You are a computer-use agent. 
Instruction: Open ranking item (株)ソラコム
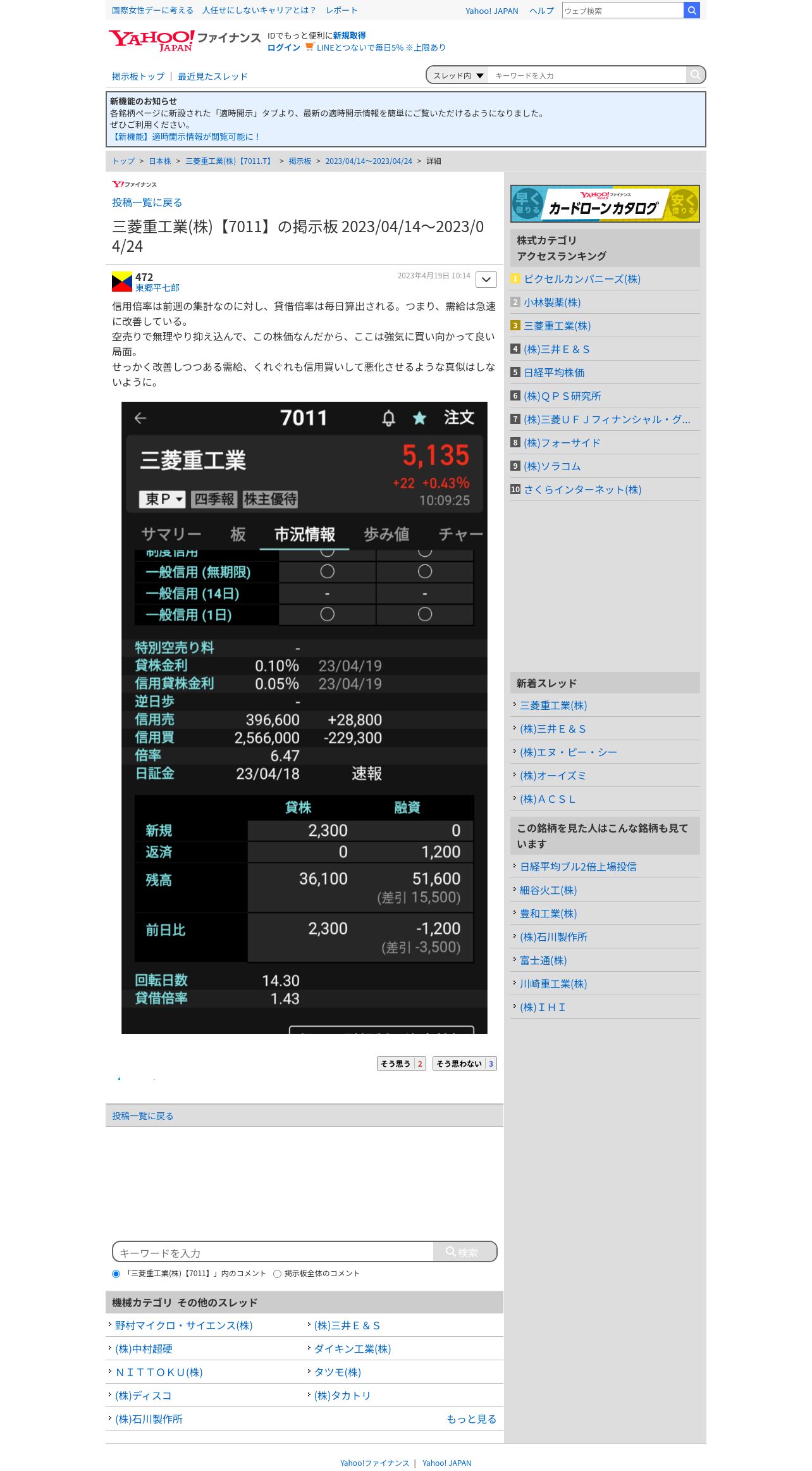(x=552, y=466)
